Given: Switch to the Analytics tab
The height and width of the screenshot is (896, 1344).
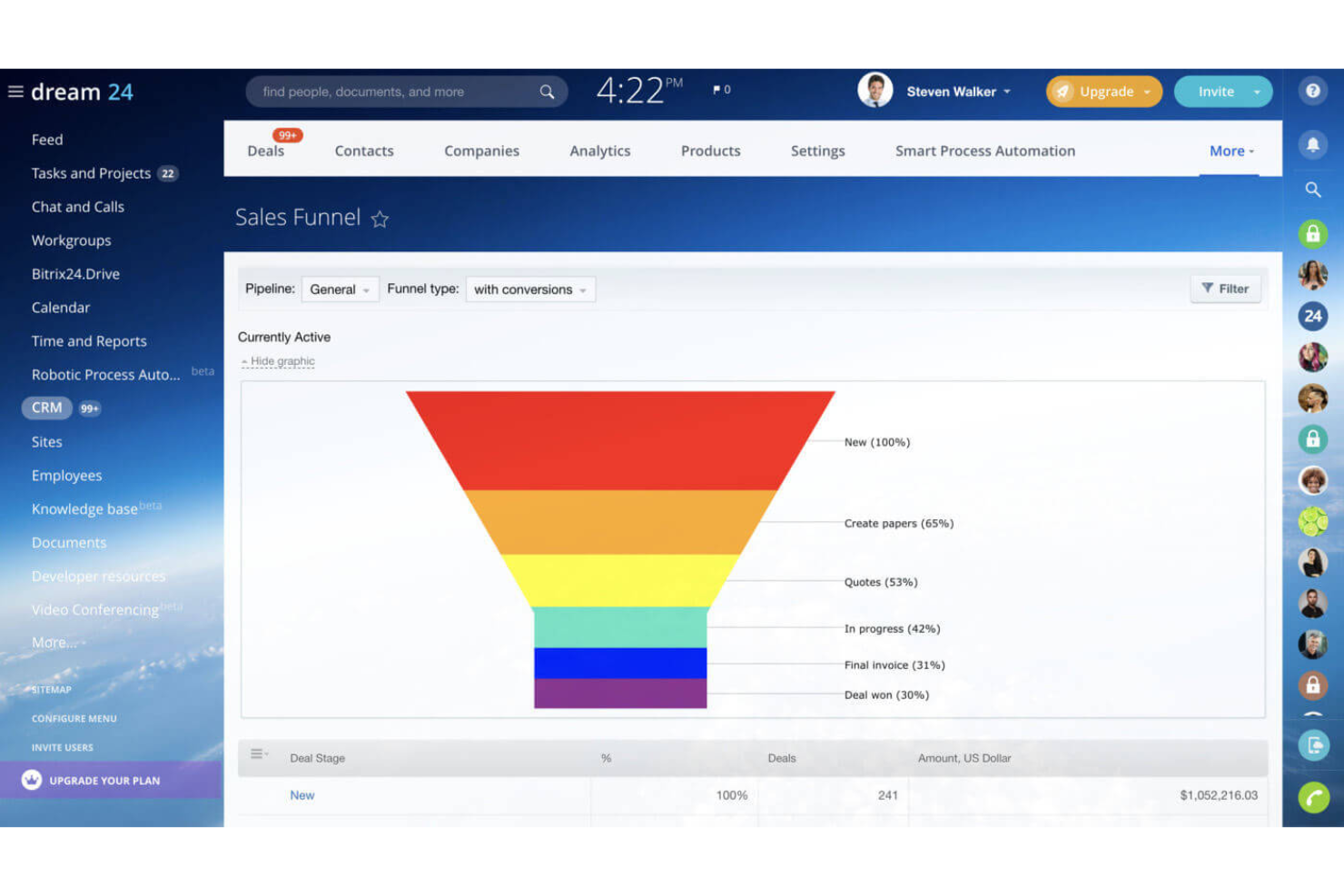Looking at the screenshot, I should (x=599, y=151).
